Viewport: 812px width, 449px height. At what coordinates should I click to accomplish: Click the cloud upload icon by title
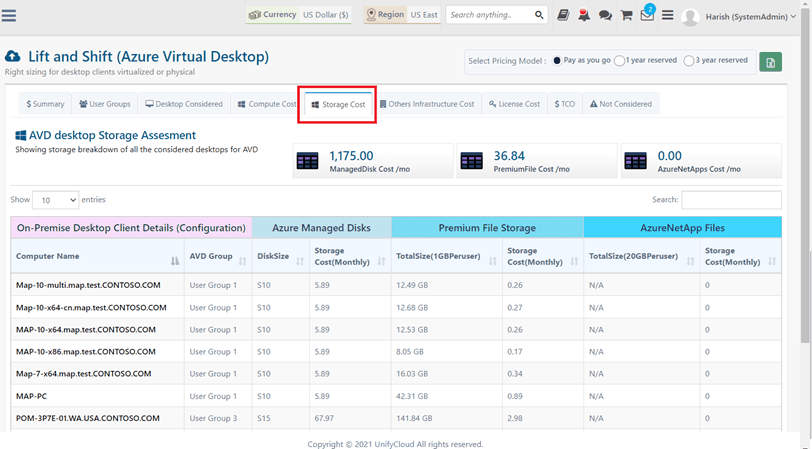tap(13, 56)
